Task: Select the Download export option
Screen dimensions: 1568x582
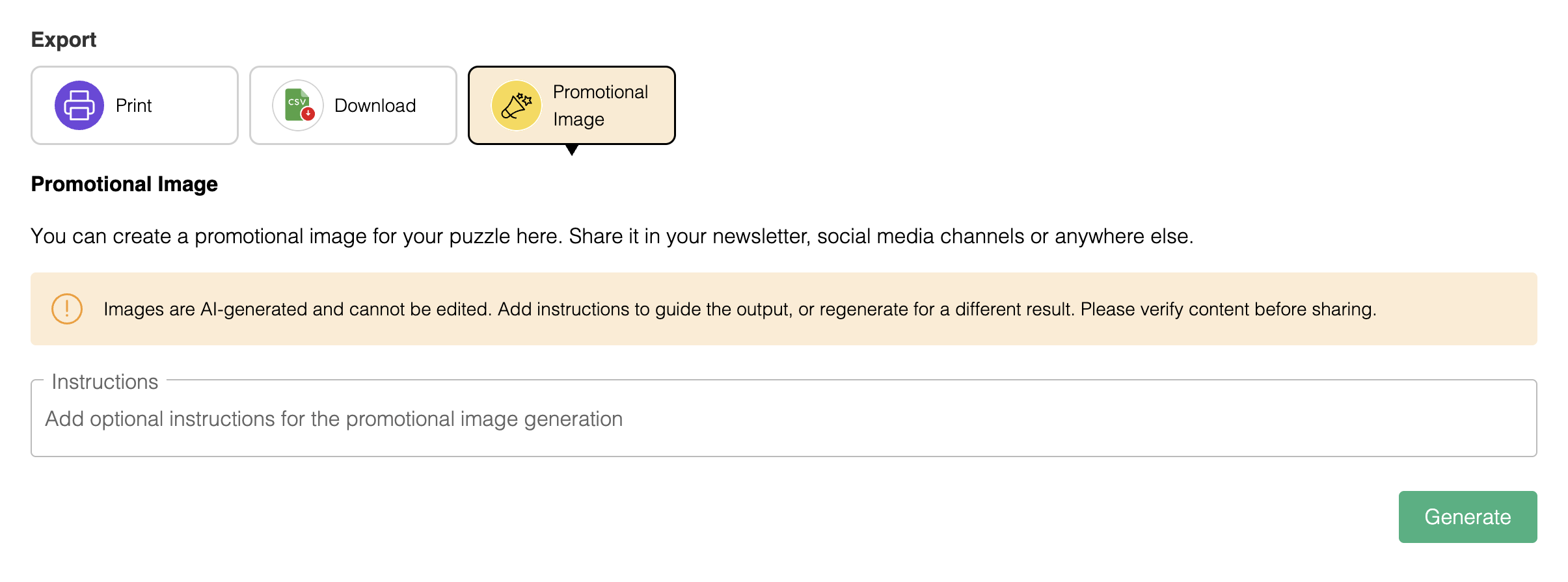Action: [353, 105]
